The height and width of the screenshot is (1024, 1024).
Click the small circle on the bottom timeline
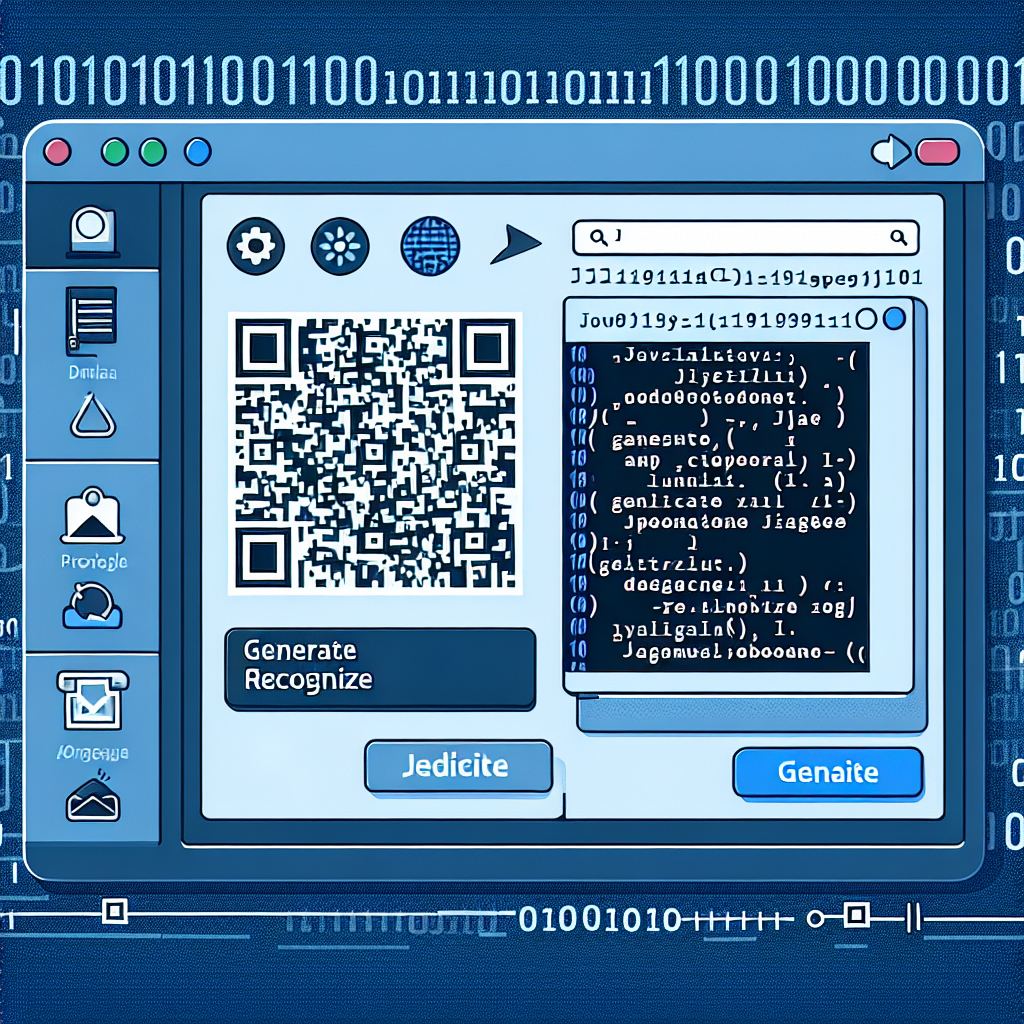tap(815, 920)
